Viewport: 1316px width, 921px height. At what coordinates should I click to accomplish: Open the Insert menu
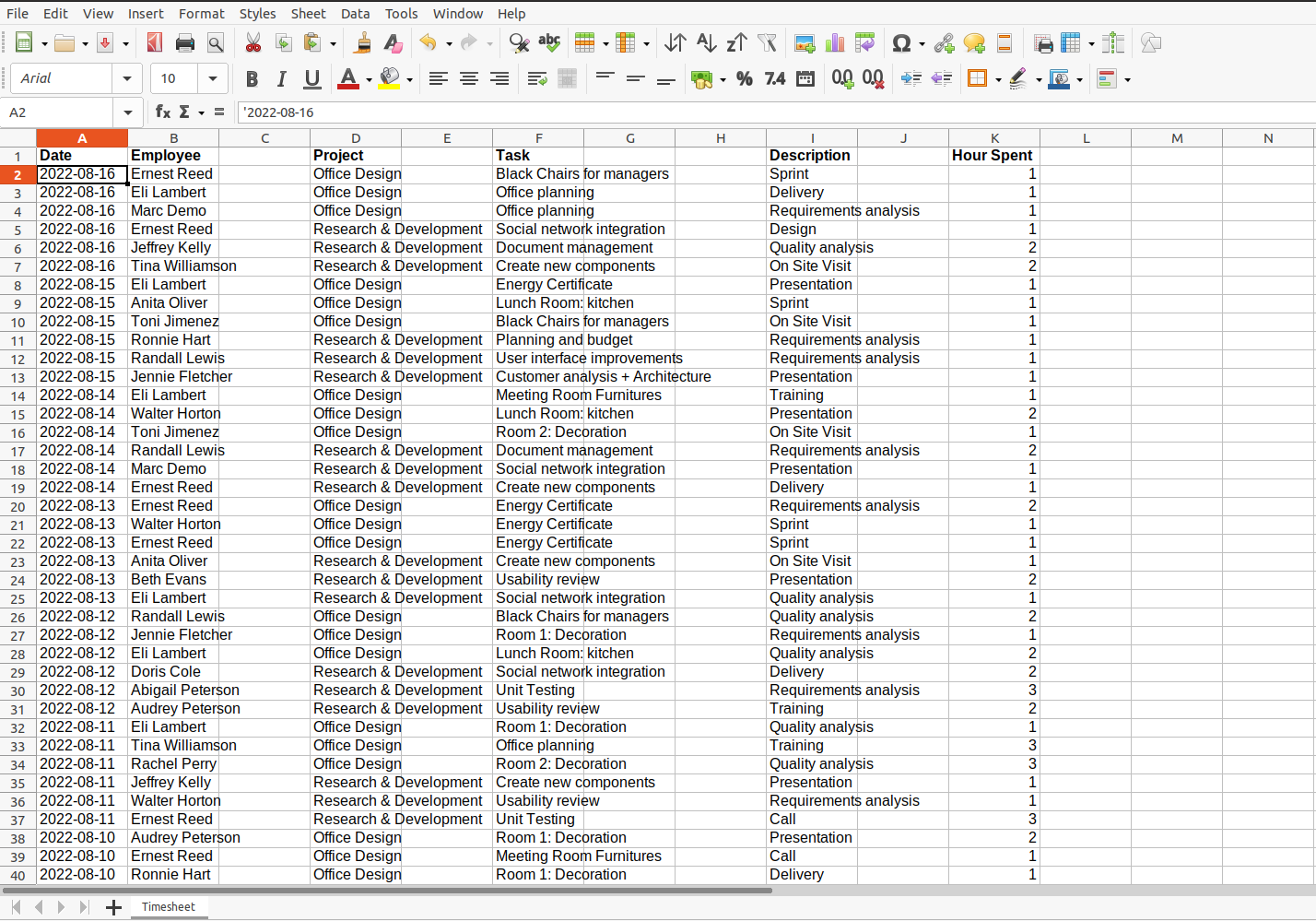click(146, 13)
